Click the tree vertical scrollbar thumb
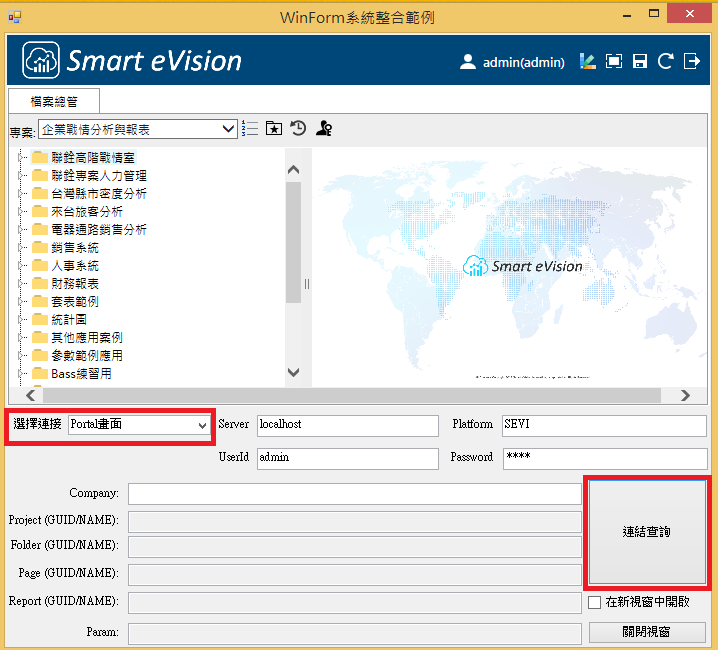 294,244
